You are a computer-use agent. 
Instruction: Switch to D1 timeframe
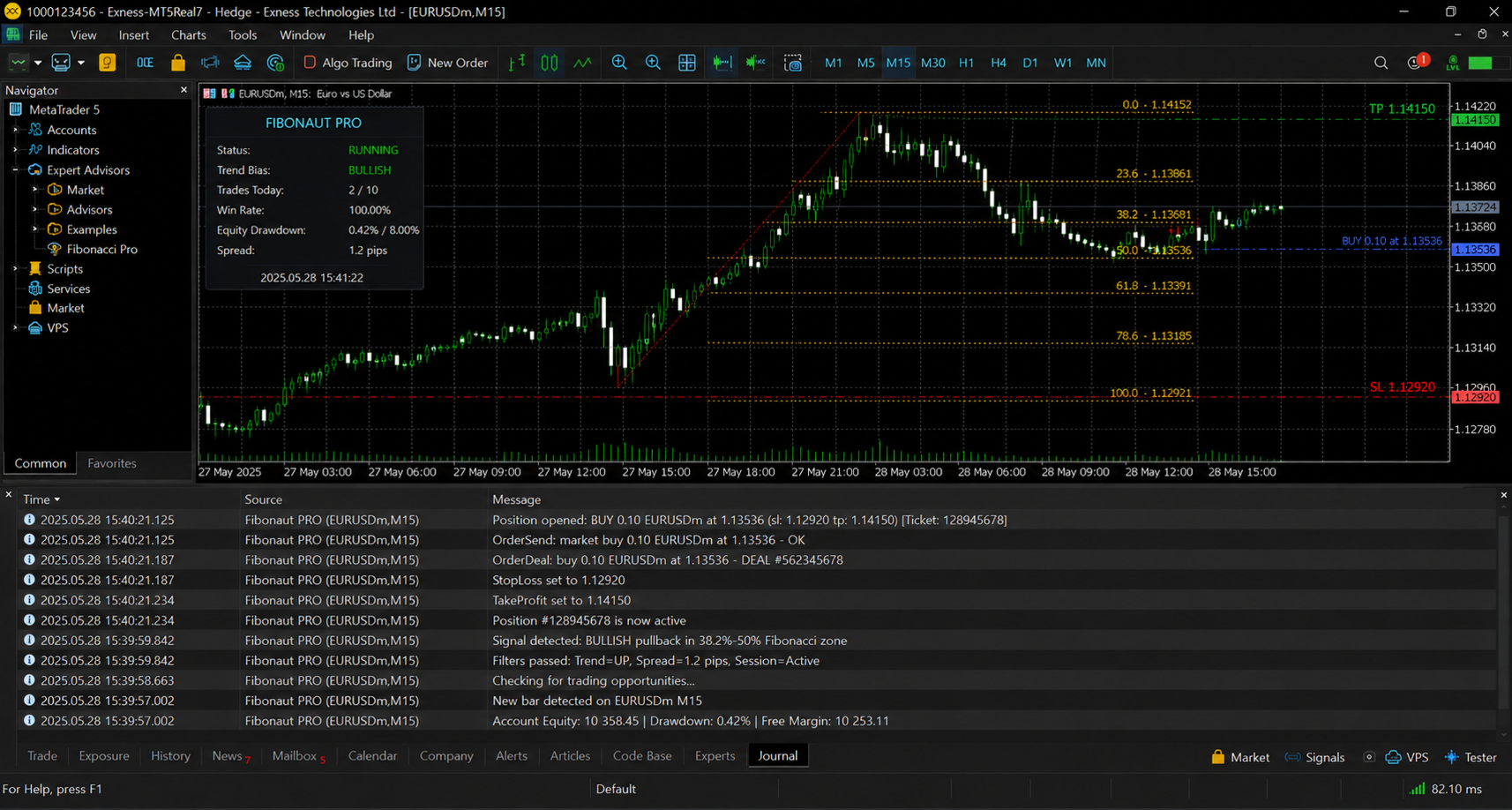coord(1029,63)
